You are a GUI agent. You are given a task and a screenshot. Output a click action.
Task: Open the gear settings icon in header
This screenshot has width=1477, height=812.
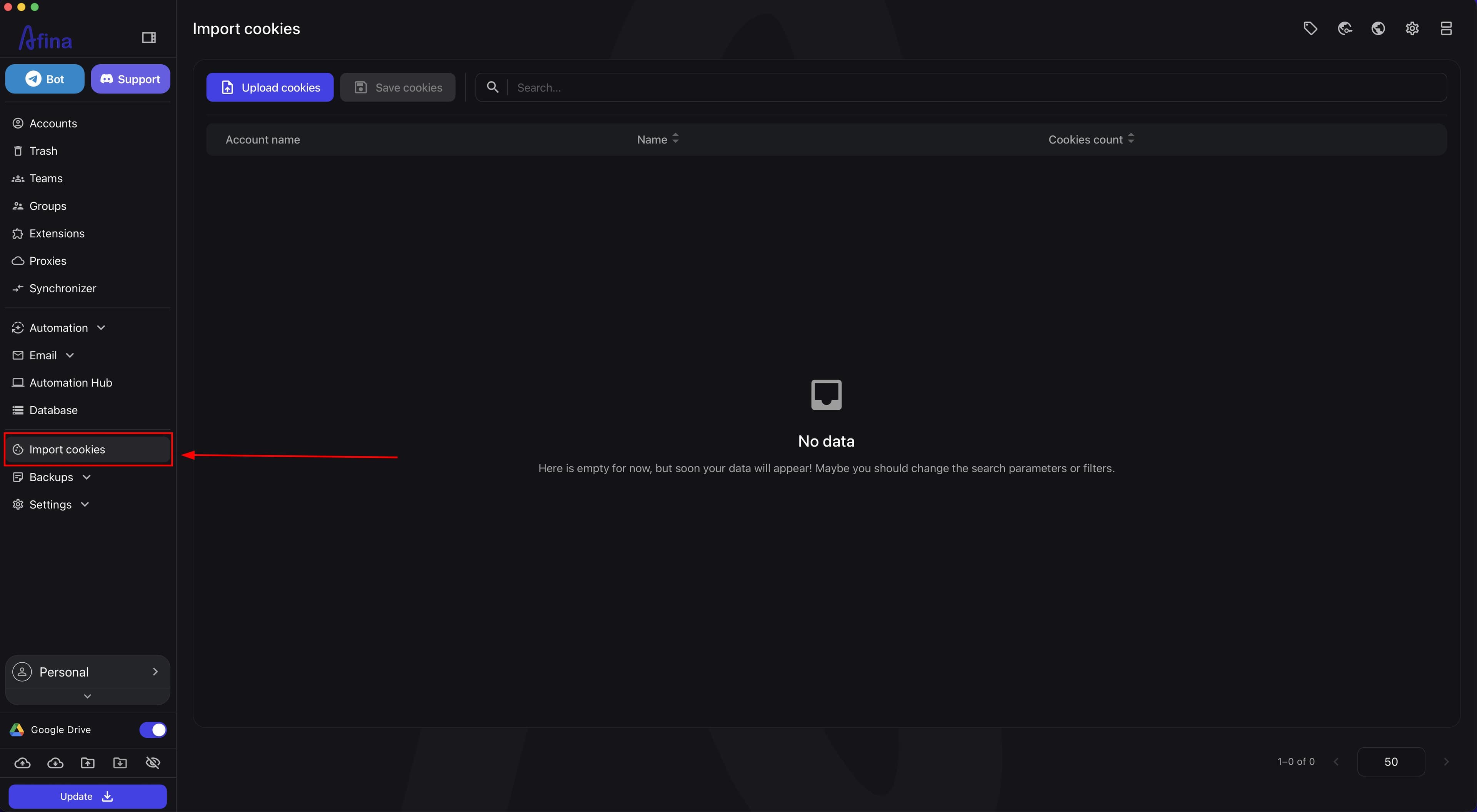[x=1412, y=29]
